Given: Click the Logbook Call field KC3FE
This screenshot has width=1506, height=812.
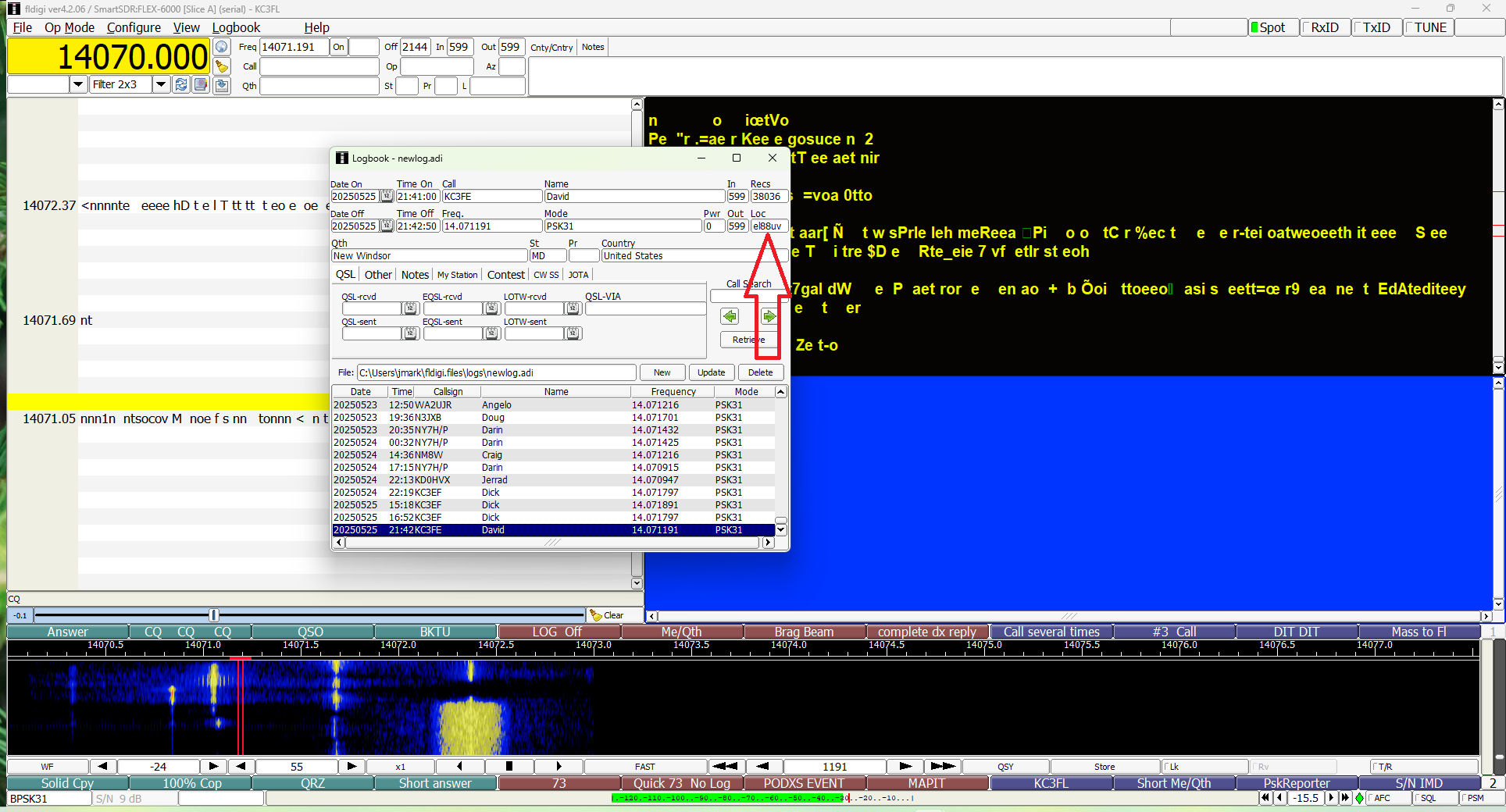Looking at the screenshot, I should coord(492,197).
